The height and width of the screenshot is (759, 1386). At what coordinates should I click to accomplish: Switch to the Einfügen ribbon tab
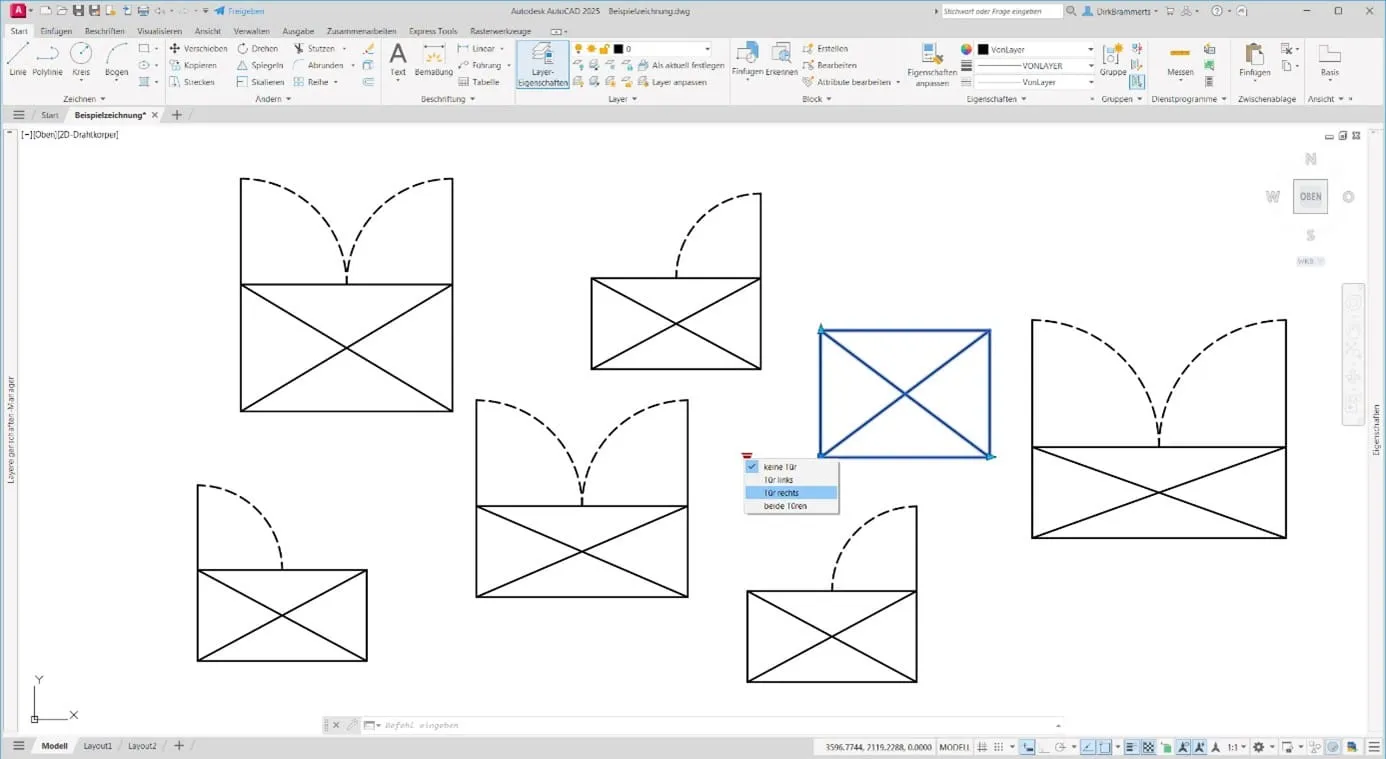(56, 31)
